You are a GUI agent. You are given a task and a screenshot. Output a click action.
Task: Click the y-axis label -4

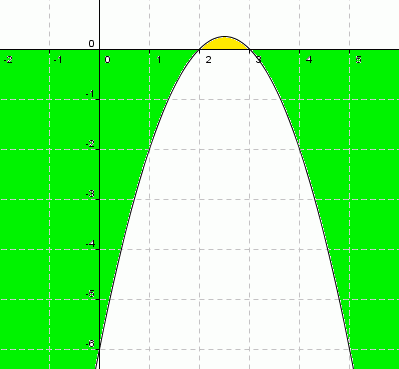[90, 244]
